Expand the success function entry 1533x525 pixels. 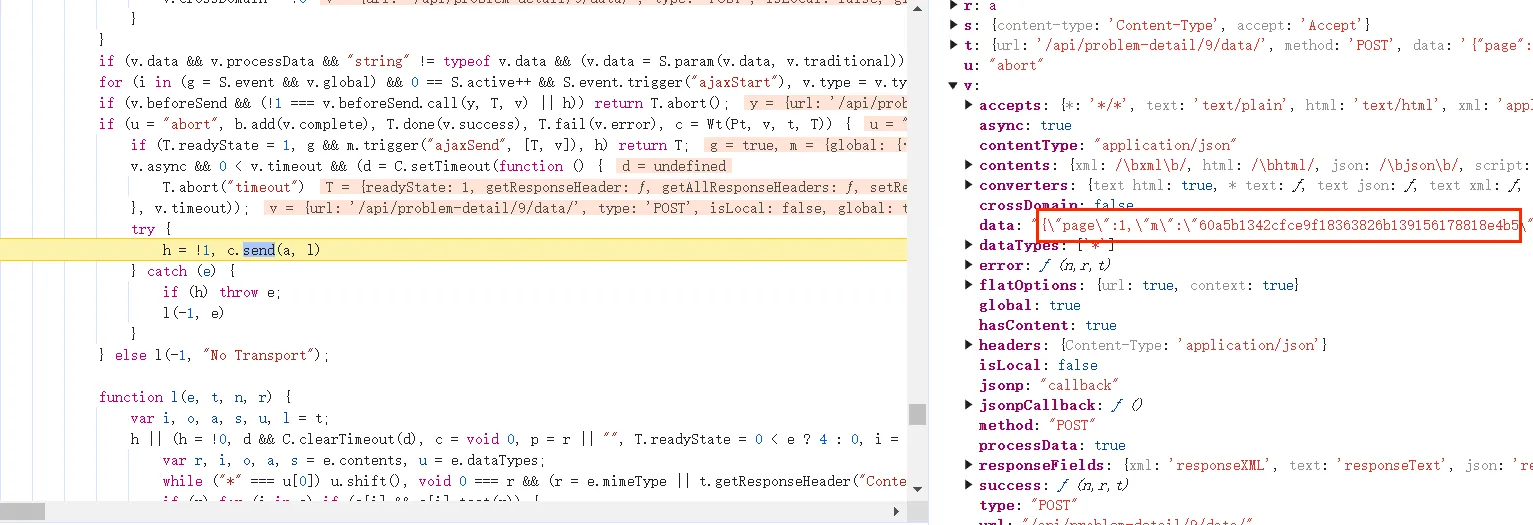[968, 485]
